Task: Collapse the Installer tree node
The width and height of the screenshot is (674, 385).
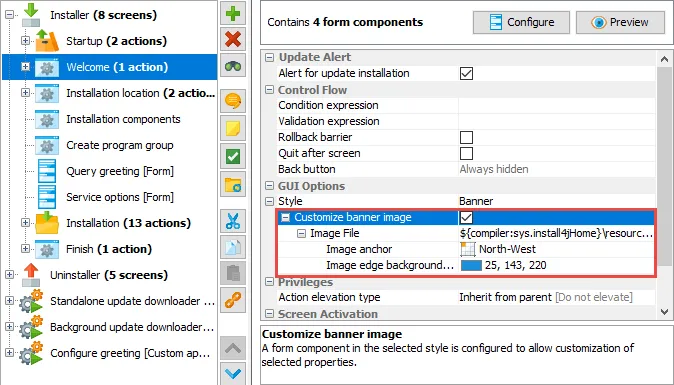Action: (9, 15)
